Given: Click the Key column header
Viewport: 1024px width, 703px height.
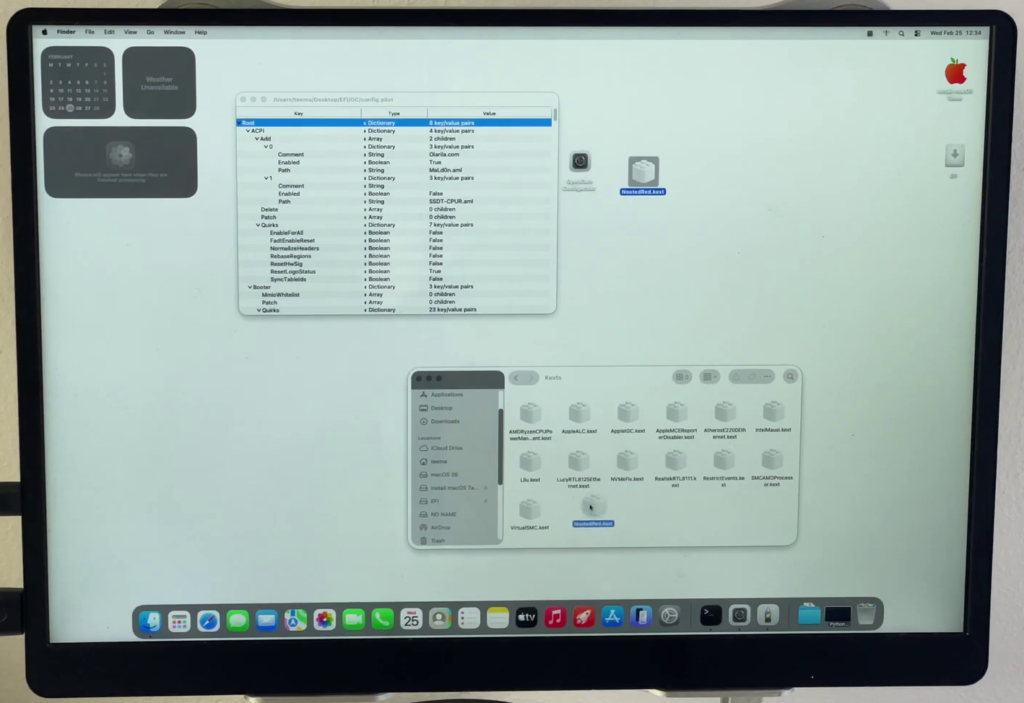Looking at the screenshot, I should click(x=298, y=113).
